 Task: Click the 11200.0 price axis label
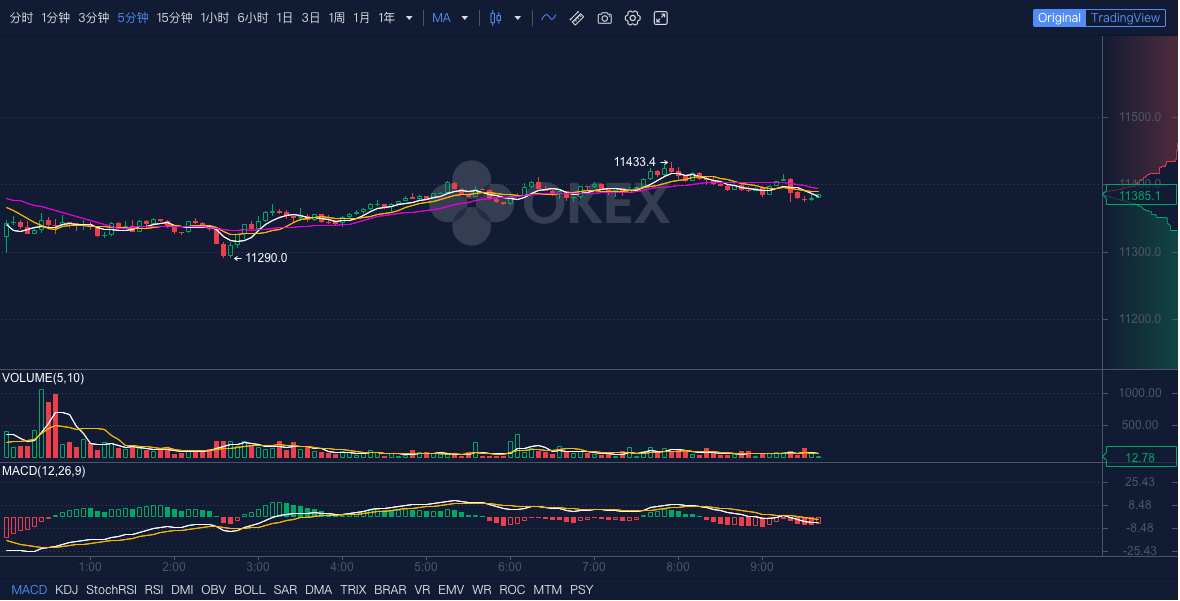1139,319
